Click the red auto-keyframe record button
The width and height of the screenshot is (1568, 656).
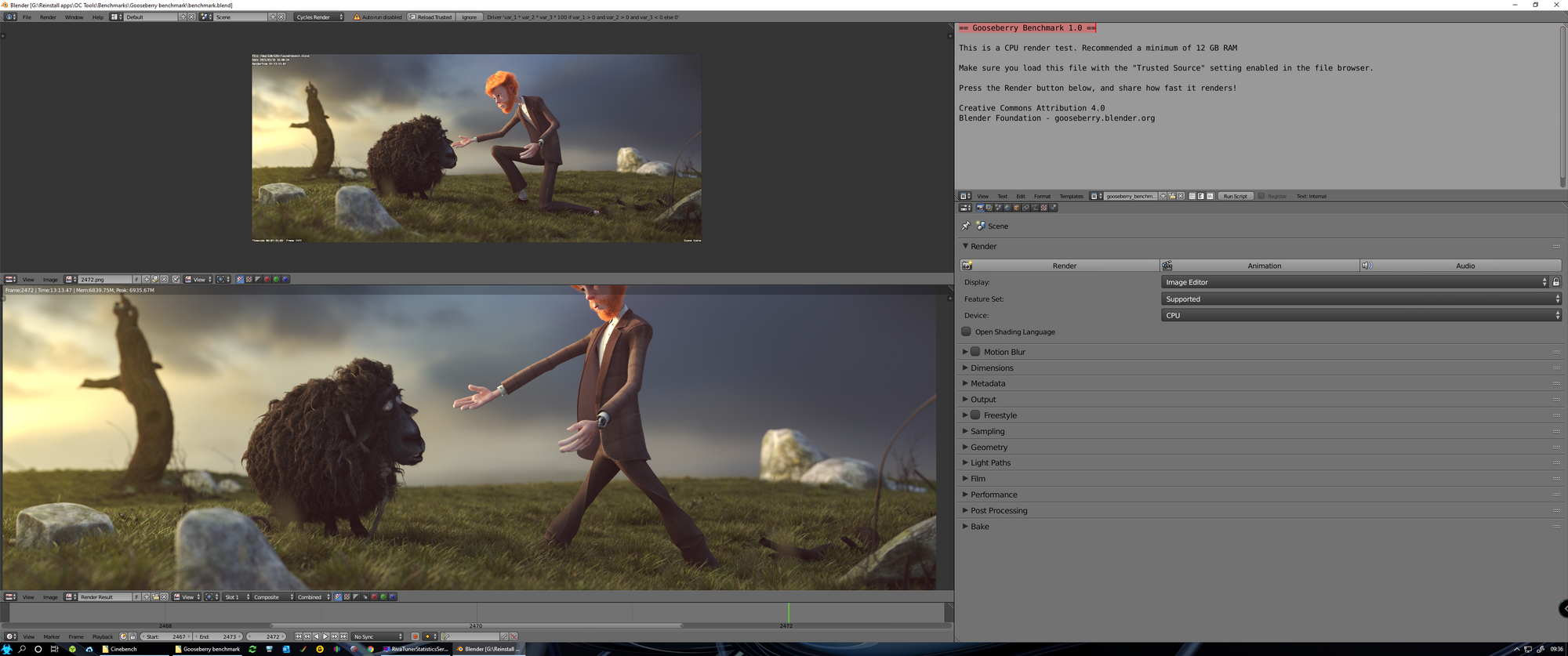(415, 636)
